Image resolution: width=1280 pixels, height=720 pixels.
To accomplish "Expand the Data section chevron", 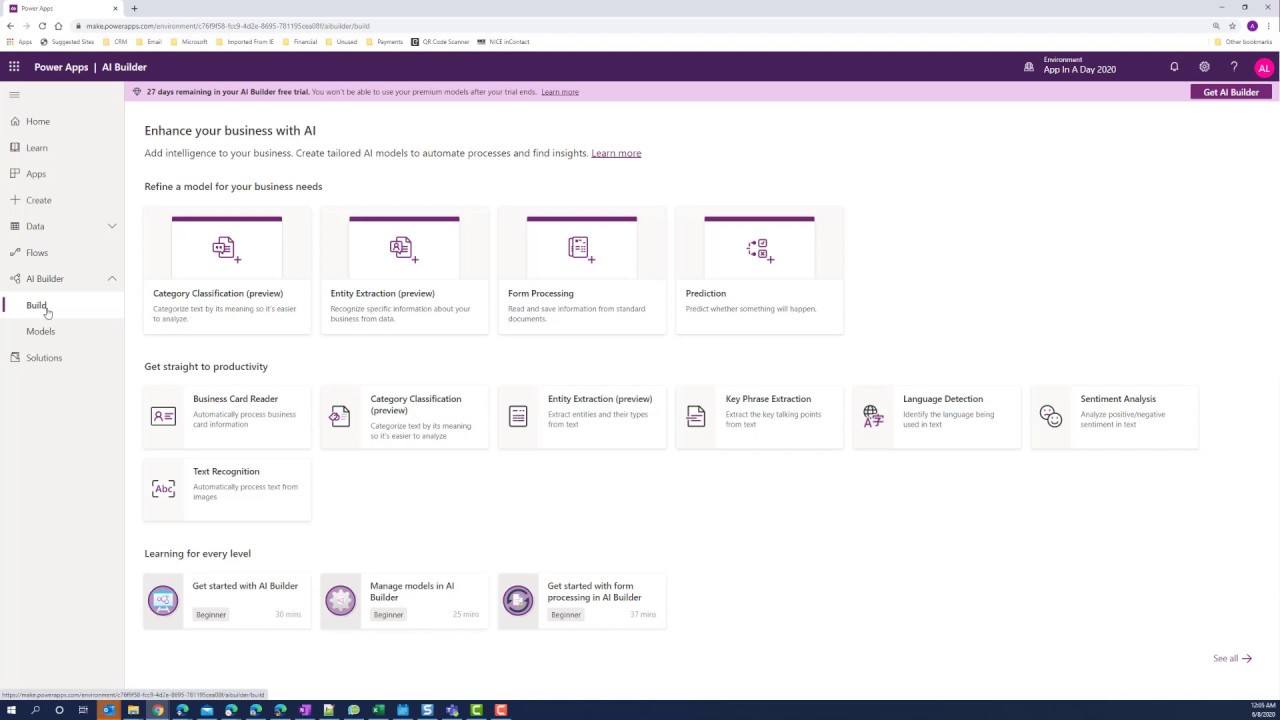I will [x=112, y=226].
